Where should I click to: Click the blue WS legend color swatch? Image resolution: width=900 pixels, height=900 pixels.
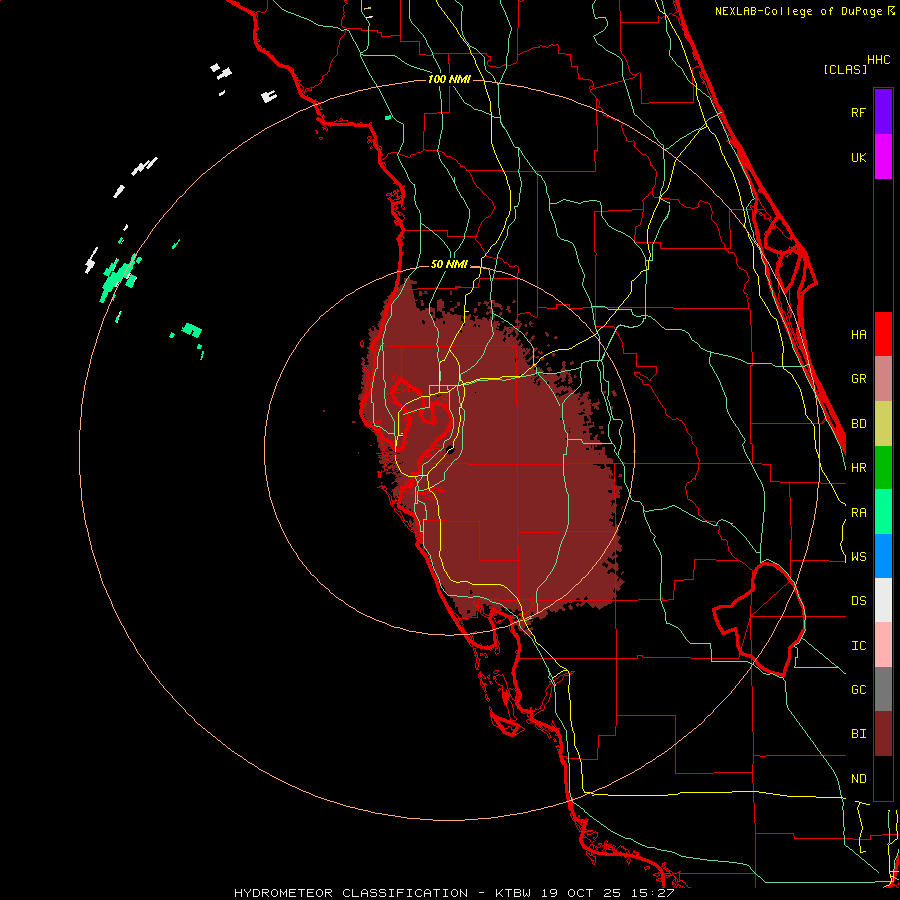pyautogui.click(x=883, y=556)
